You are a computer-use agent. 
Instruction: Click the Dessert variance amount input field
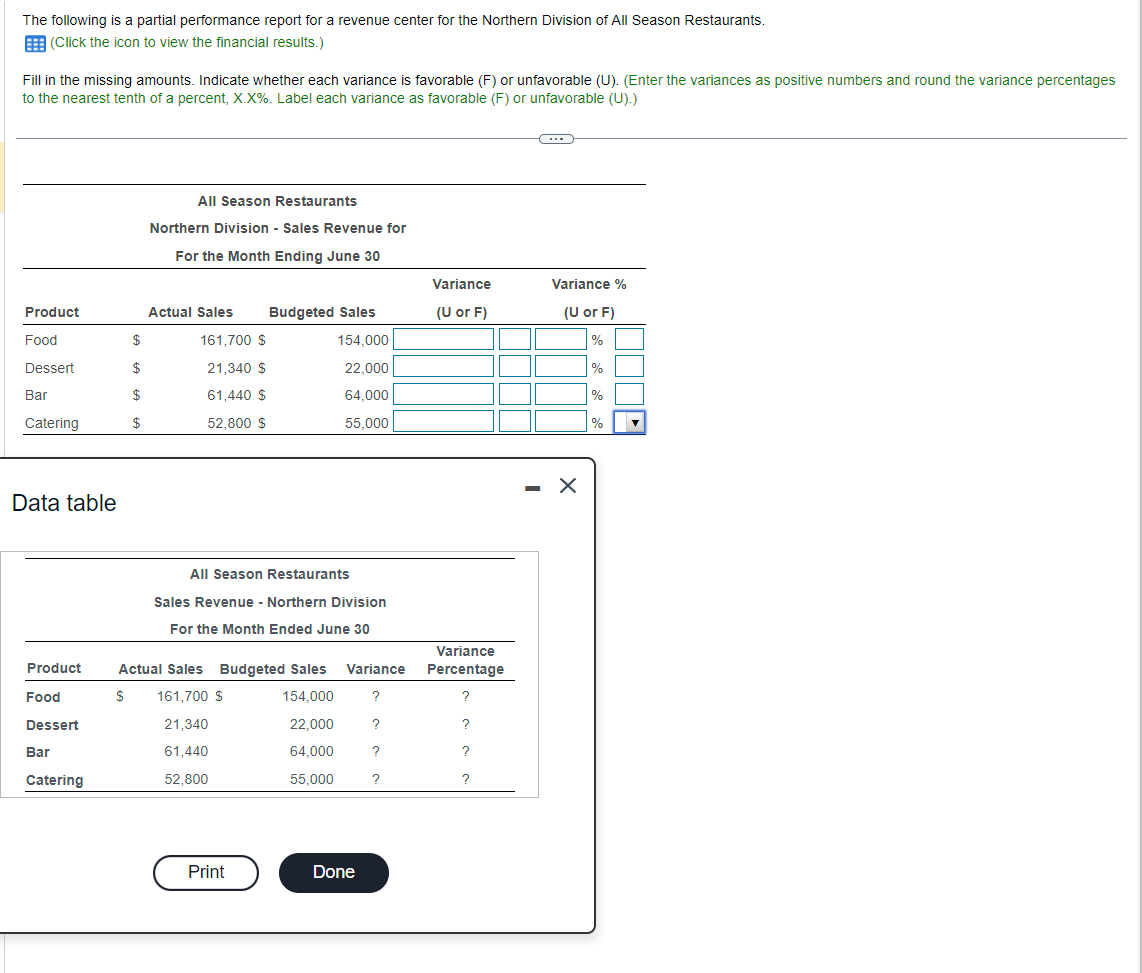(445, 366)
